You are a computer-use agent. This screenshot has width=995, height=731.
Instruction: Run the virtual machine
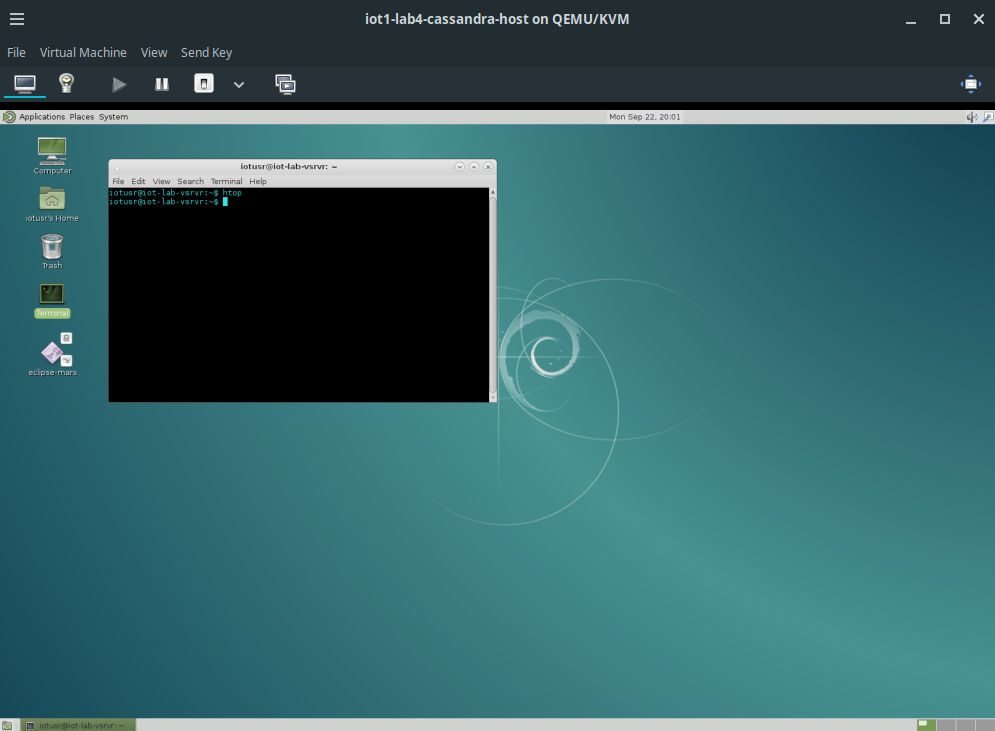pos(119,84)
